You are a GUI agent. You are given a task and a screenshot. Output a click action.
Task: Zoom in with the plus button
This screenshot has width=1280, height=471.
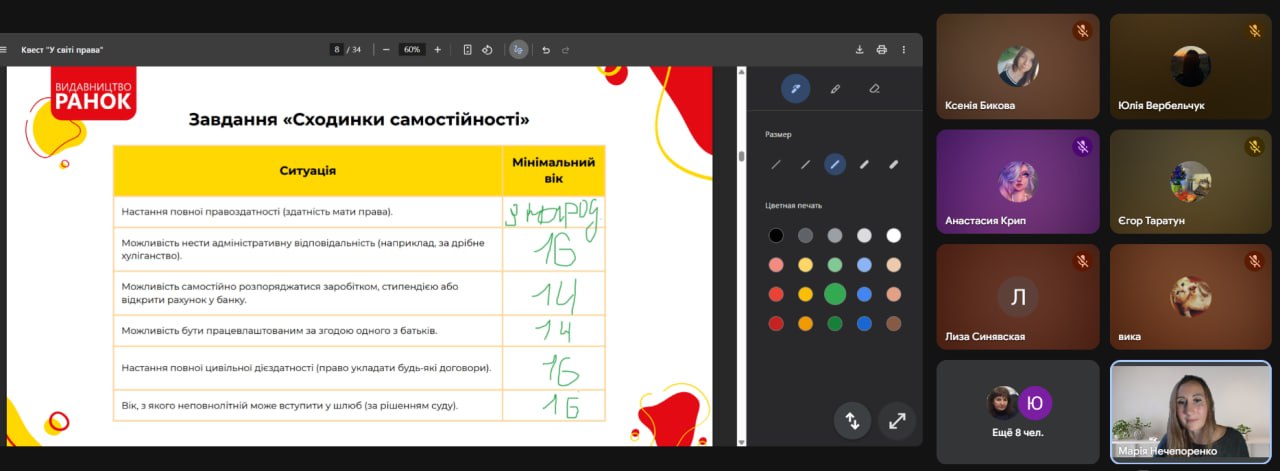point(438,50)
